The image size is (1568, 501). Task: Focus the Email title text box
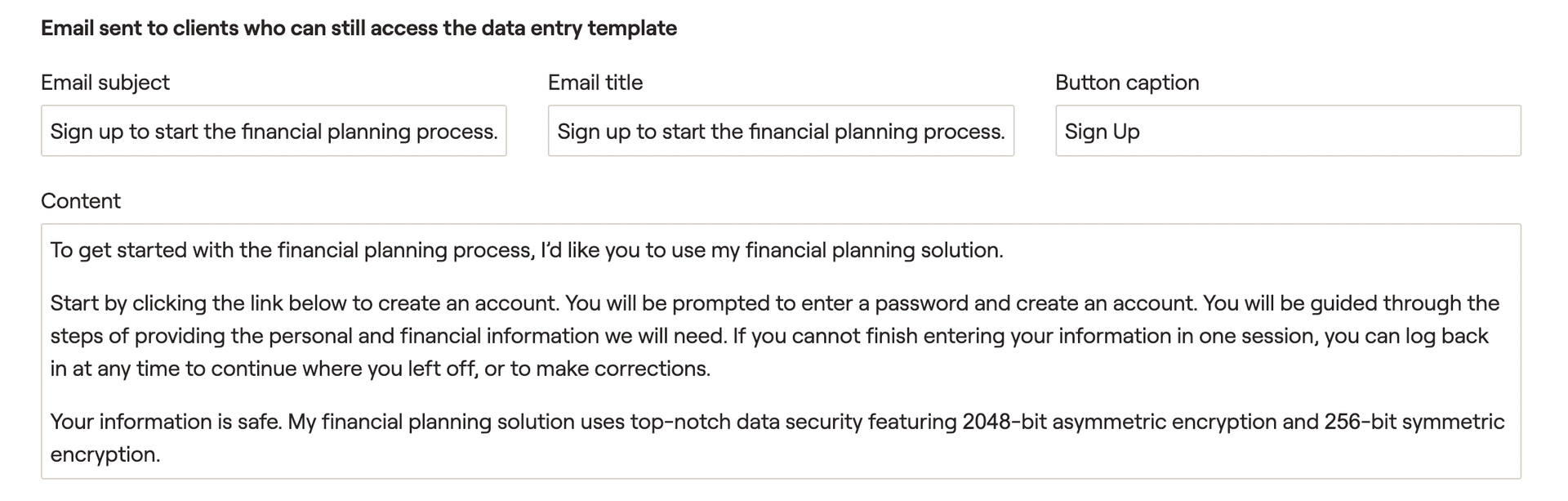pyautogui.click(x=781, y=131)
